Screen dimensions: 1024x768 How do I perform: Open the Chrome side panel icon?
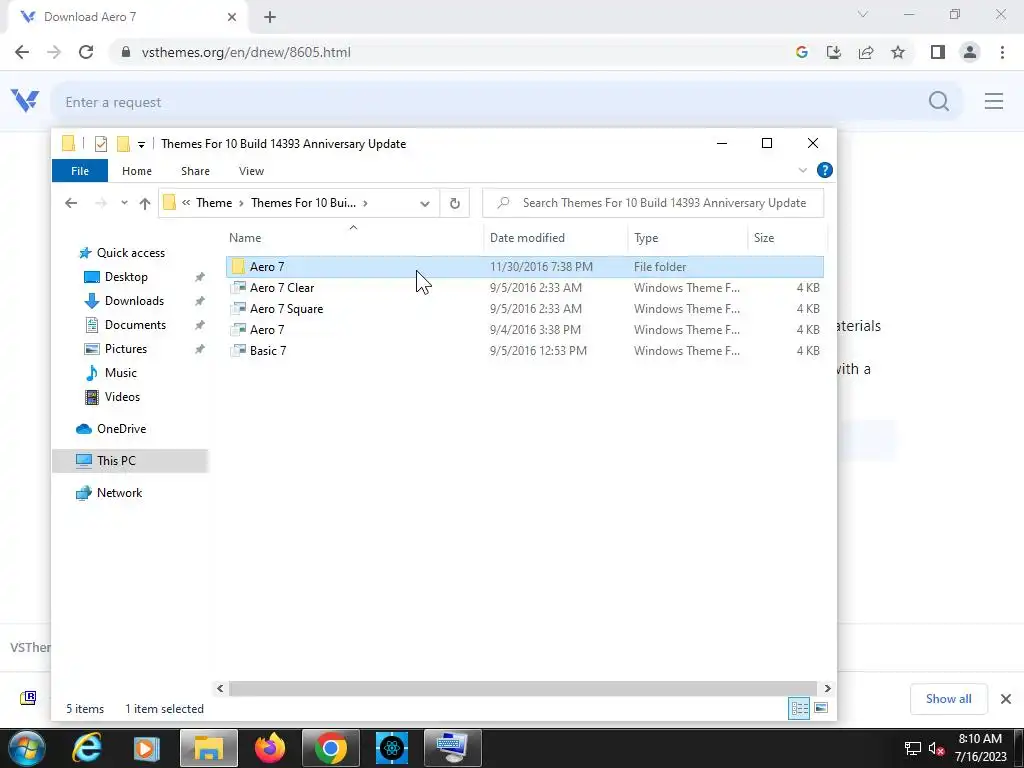pos(938,52)
